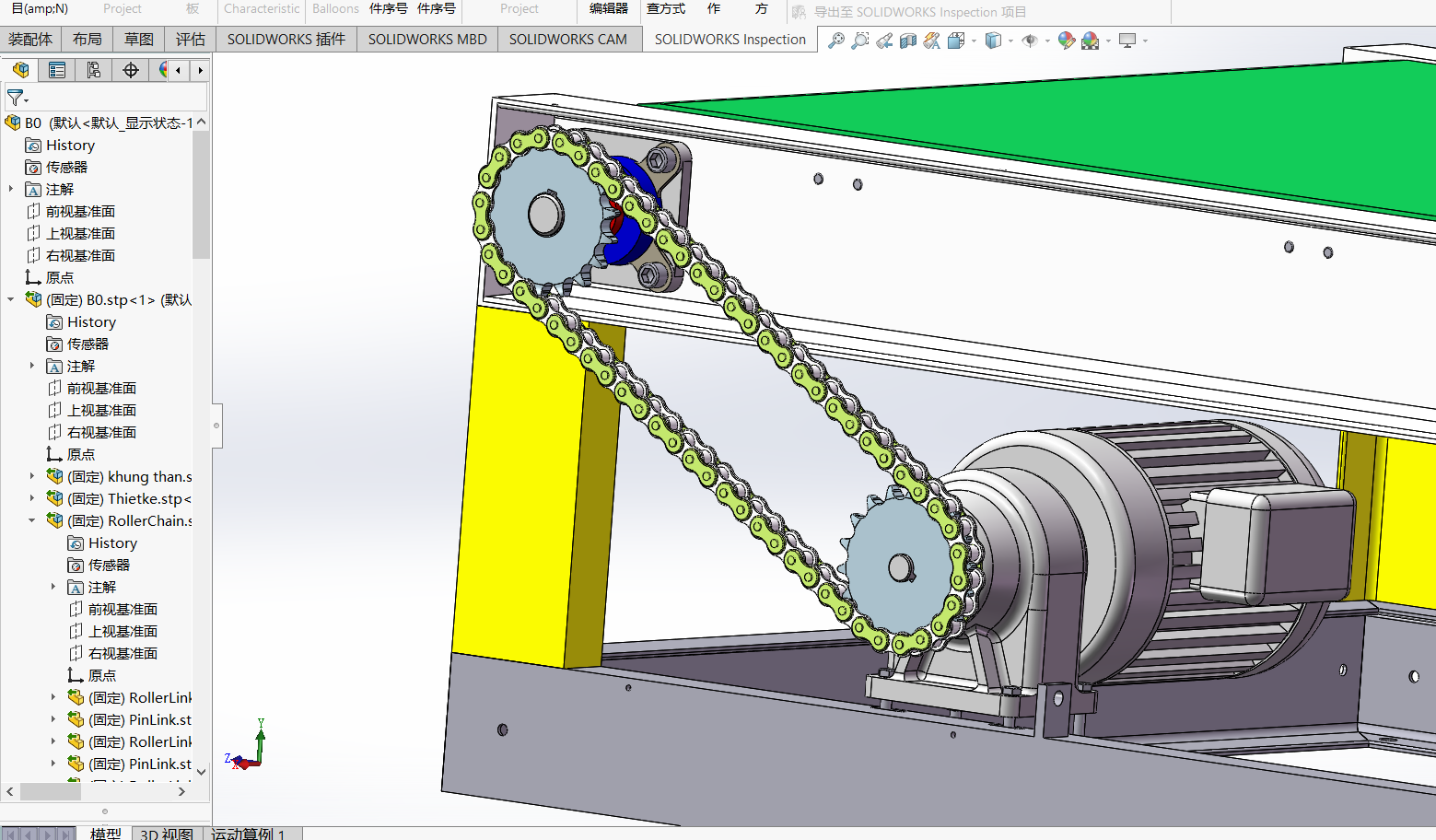
Task: Click the Display Style cube icon
Action: click(993, 41)
